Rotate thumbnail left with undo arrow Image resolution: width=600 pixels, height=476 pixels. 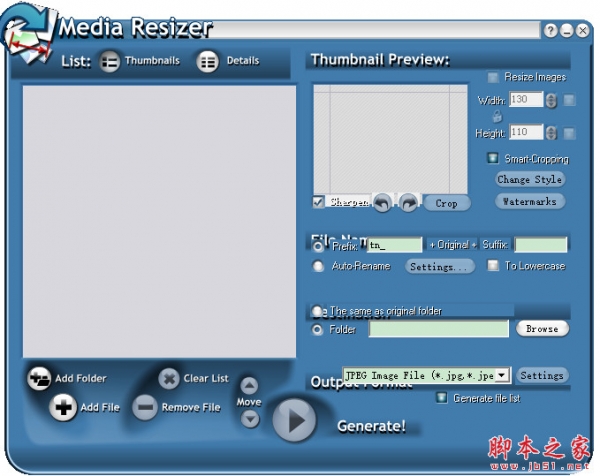[382, 202]
